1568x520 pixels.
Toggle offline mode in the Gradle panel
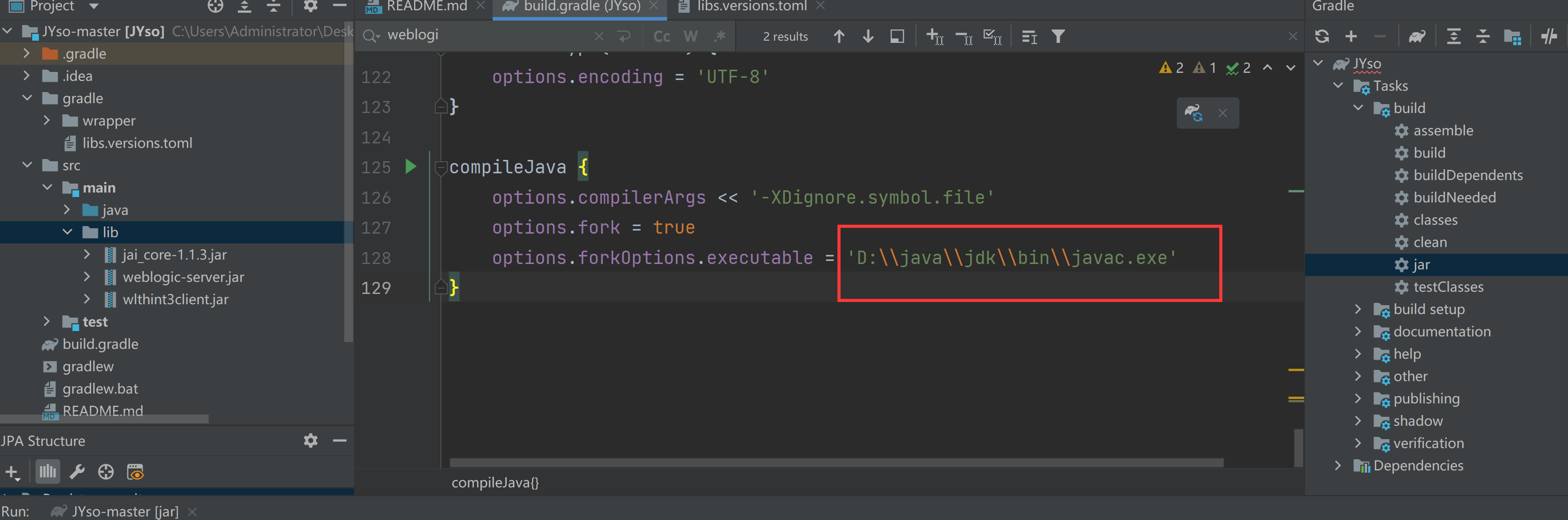(x=1549, y=37)
